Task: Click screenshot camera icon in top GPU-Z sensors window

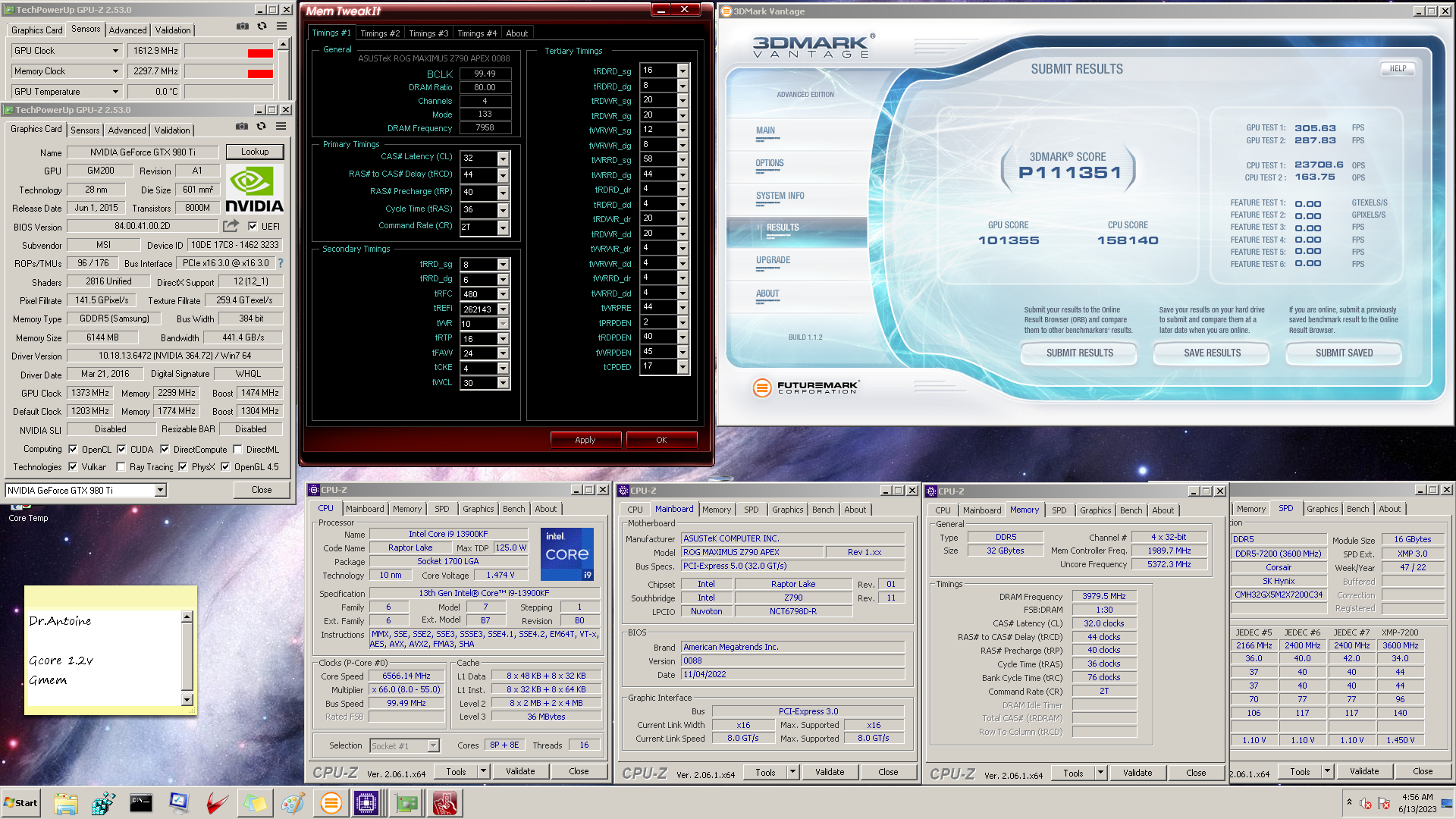Action: [x=242, y=26]
